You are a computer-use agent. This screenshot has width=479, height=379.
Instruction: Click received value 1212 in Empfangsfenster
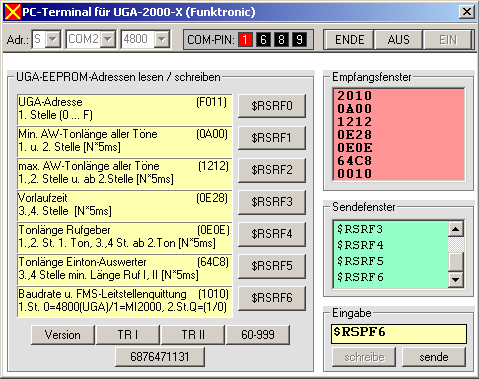point(354,122)
